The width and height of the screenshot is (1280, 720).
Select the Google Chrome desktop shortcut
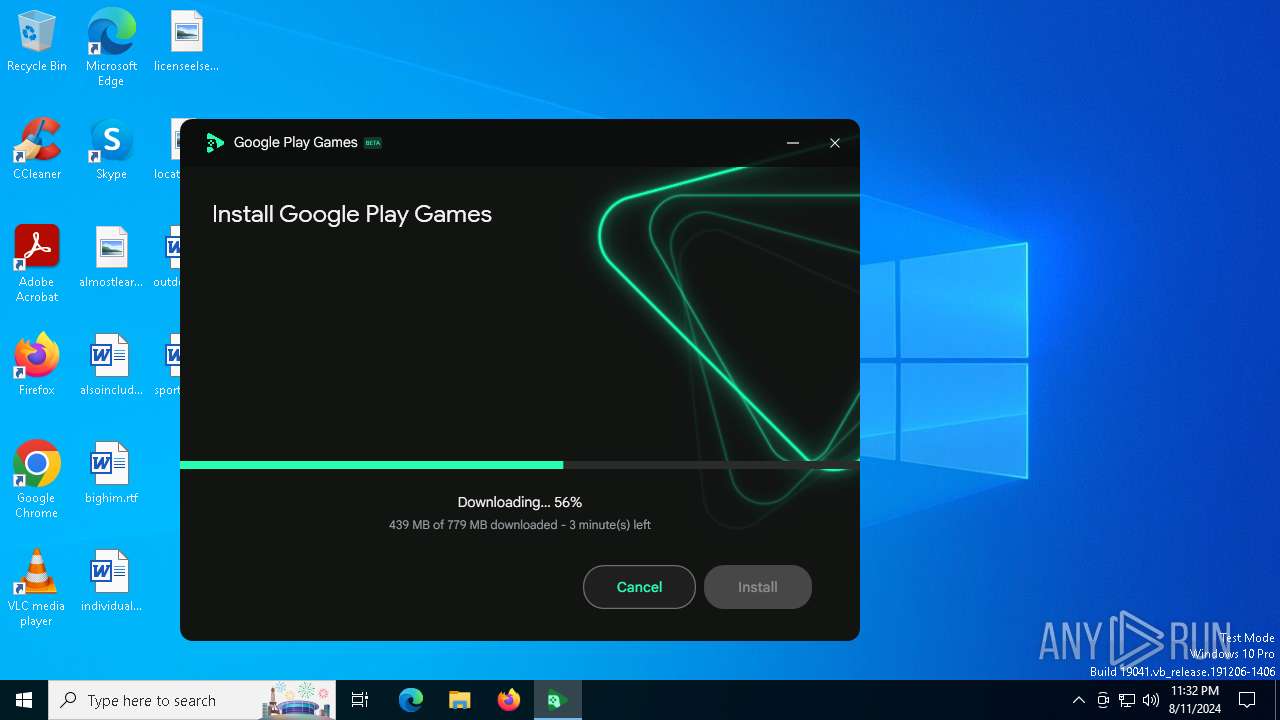[x=37, y=479]
